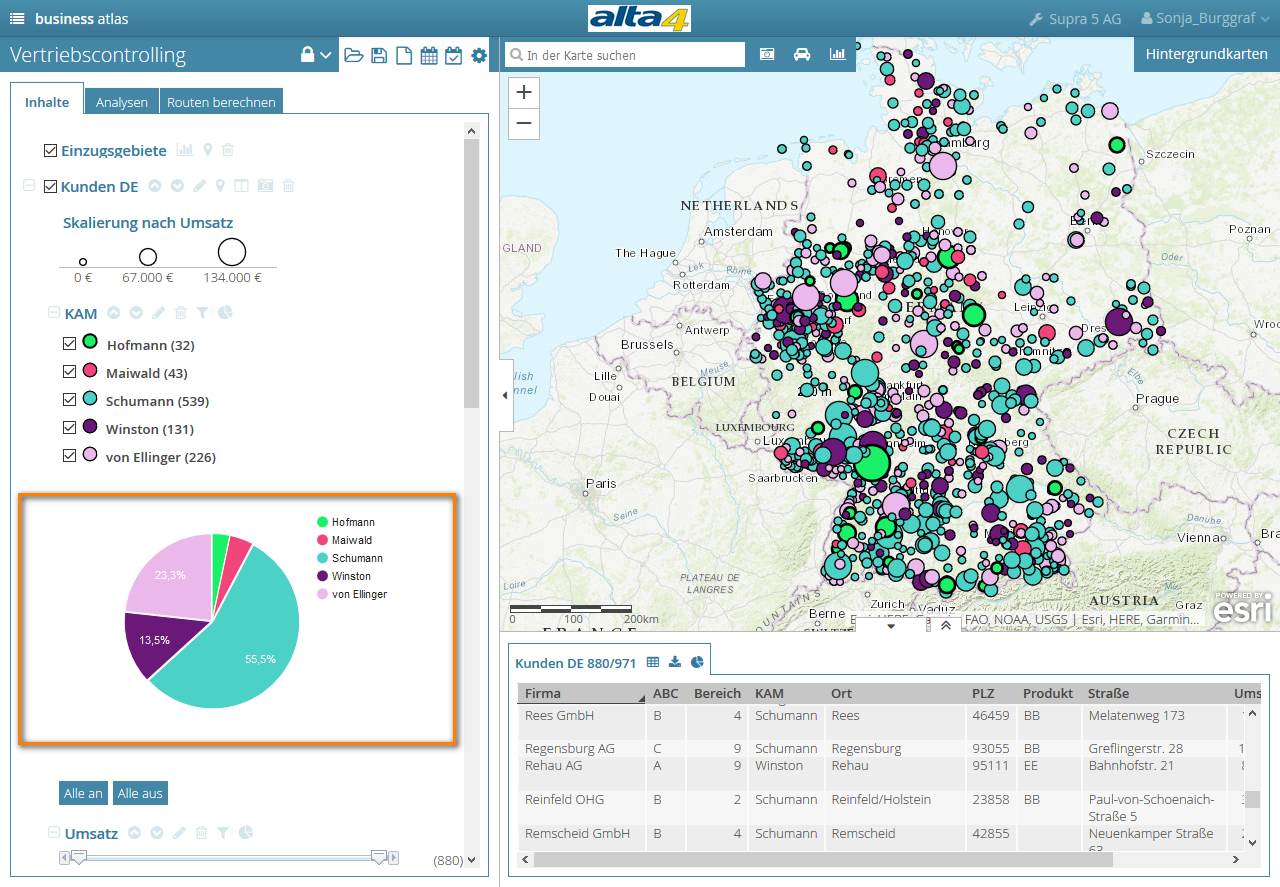Collapse the Umsatz section
The width and height of the screenshot is (1280, 887).
click(54, 832)
